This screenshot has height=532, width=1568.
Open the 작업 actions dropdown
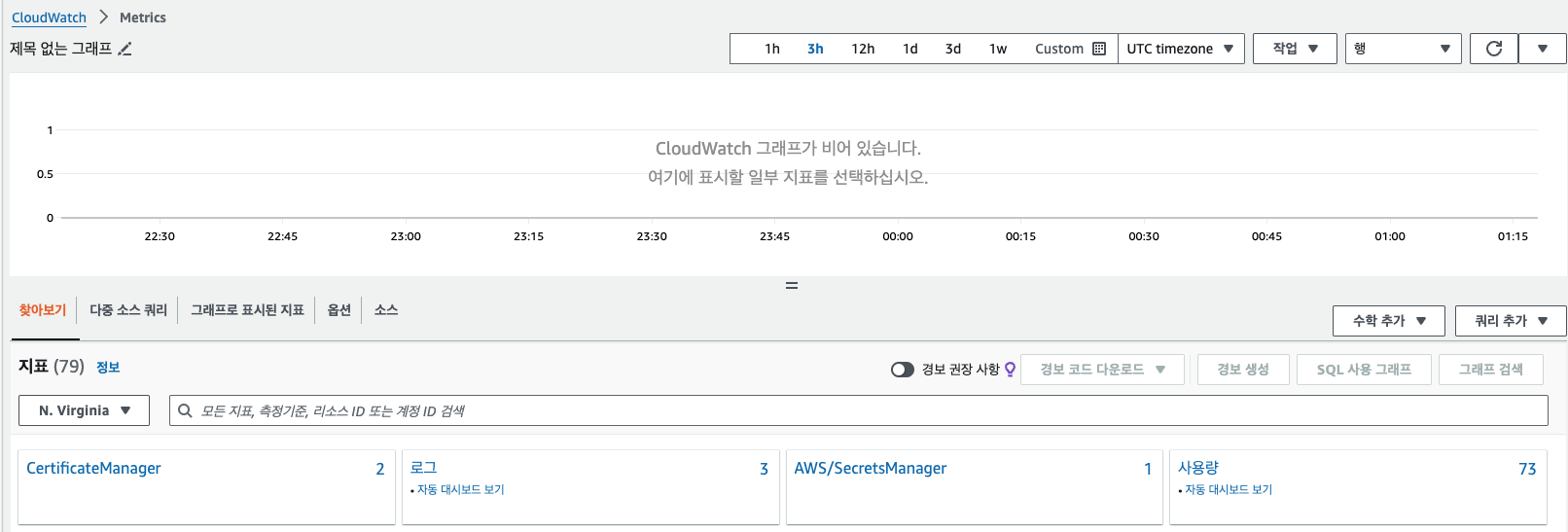click(x=1295, y=49)
